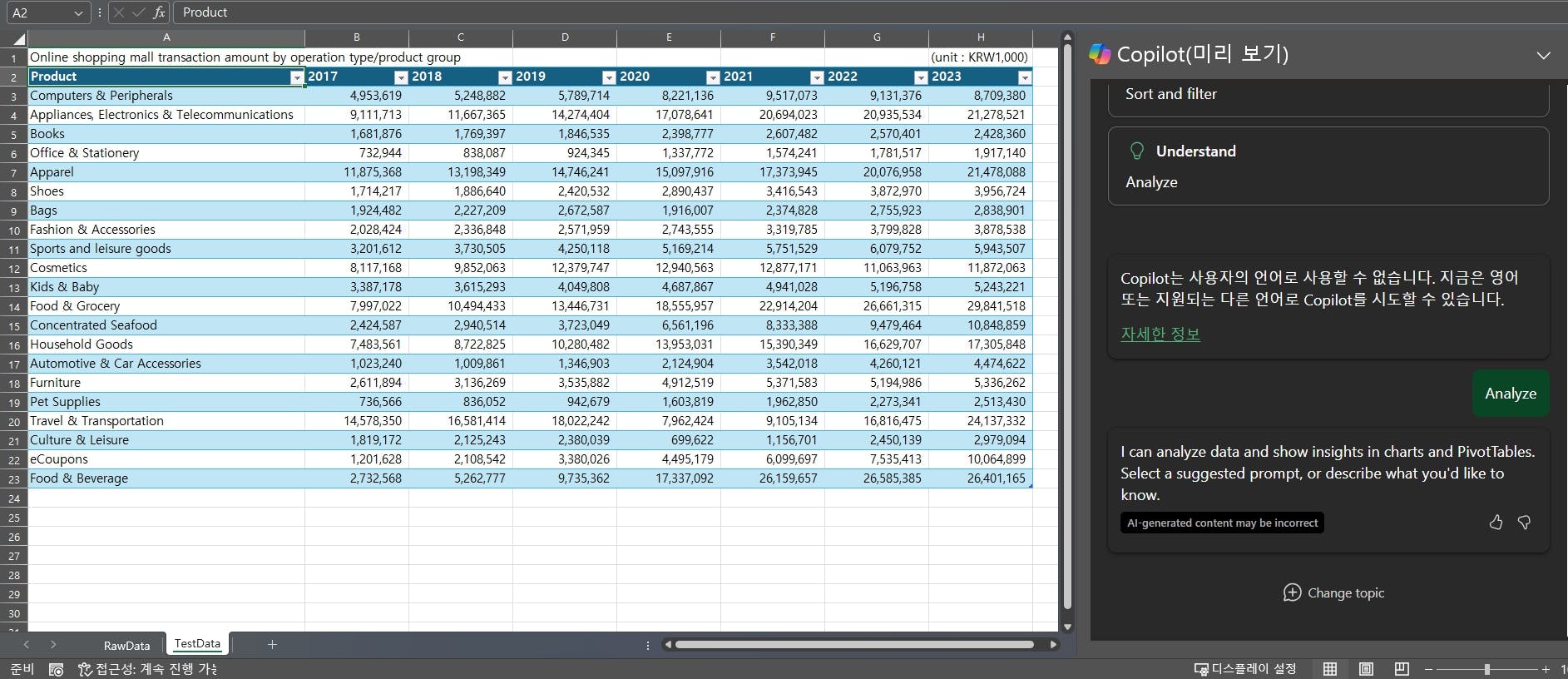This screenshot has width=1568, height=679.
Task: Click the "Pet Supplies" cell
Action: coord(166,402)
